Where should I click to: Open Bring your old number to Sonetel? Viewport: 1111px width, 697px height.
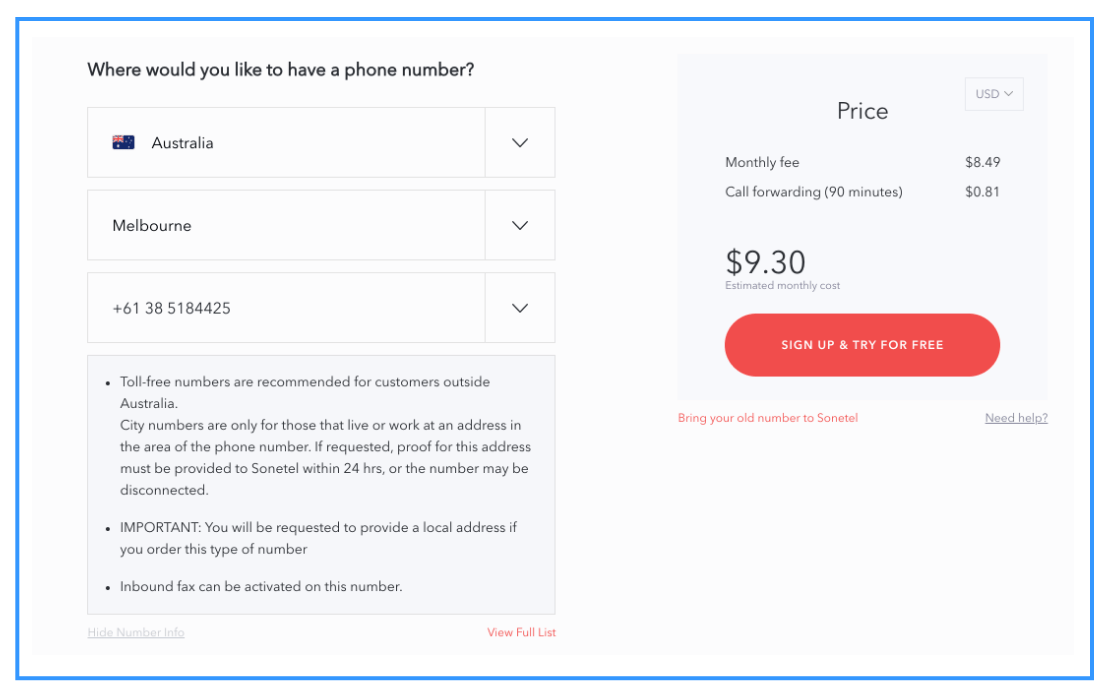[767, 418]
